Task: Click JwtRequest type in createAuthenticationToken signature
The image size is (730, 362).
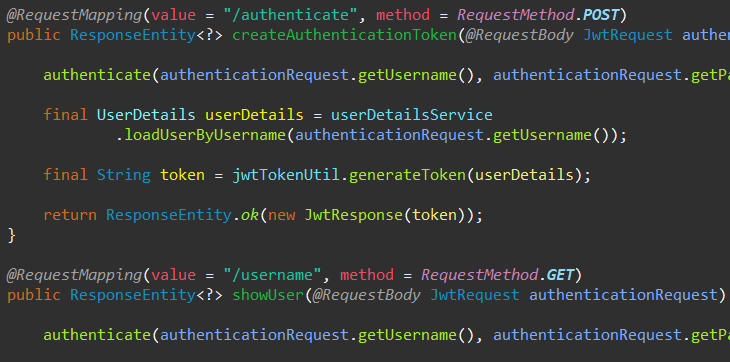Action: tap(628, 36)
